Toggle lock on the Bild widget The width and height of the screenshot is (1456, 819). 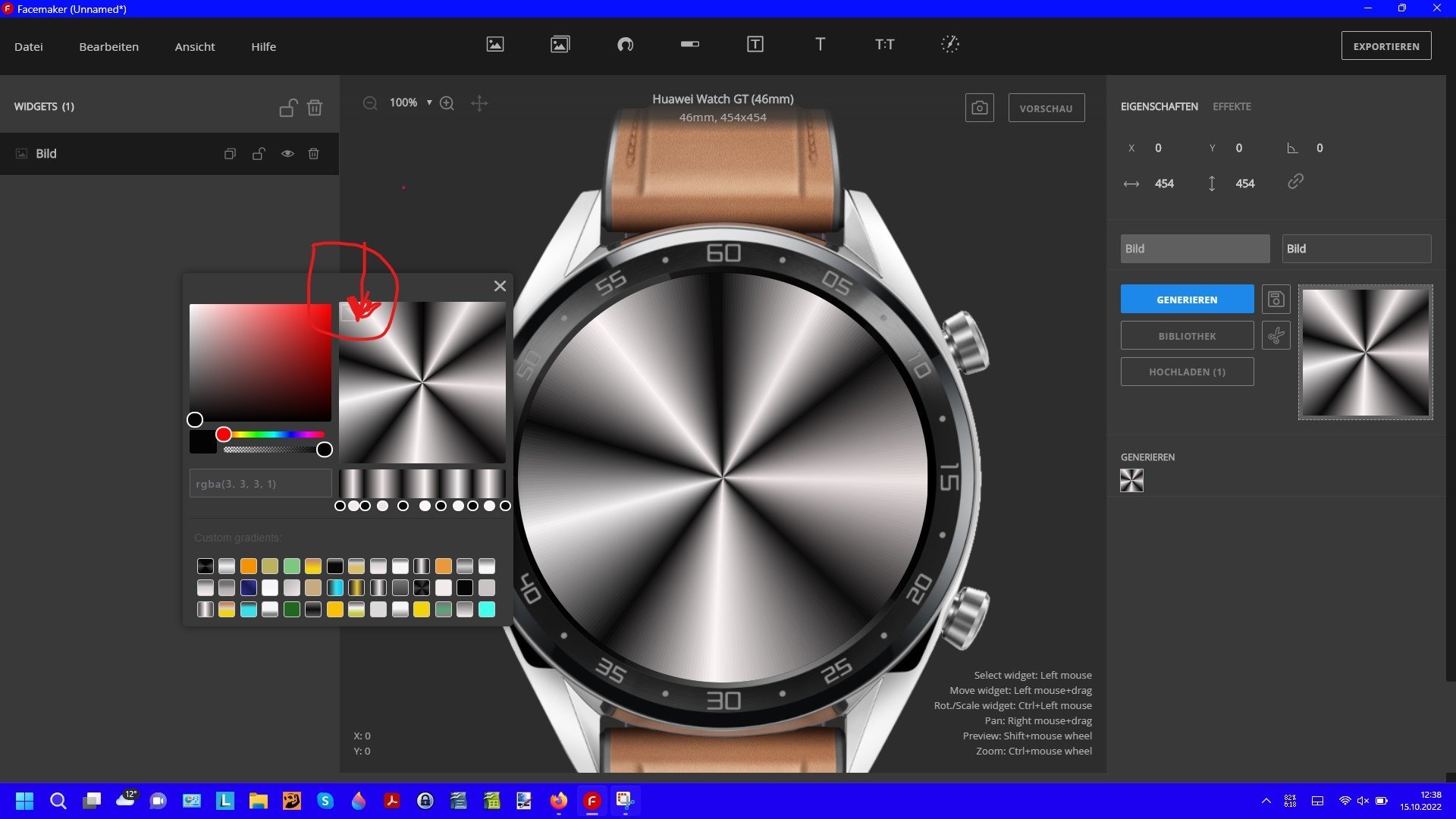click(x=259, y=154)
